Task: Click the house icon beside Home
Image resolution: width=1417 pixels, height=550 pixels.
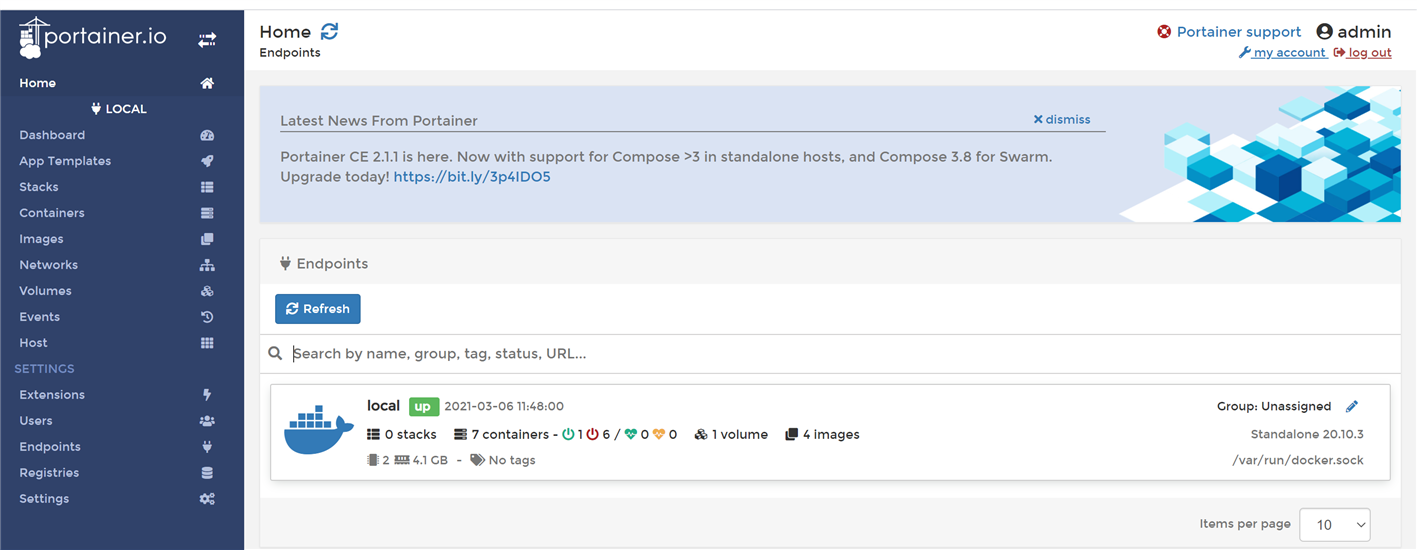Action: [207, 83]
